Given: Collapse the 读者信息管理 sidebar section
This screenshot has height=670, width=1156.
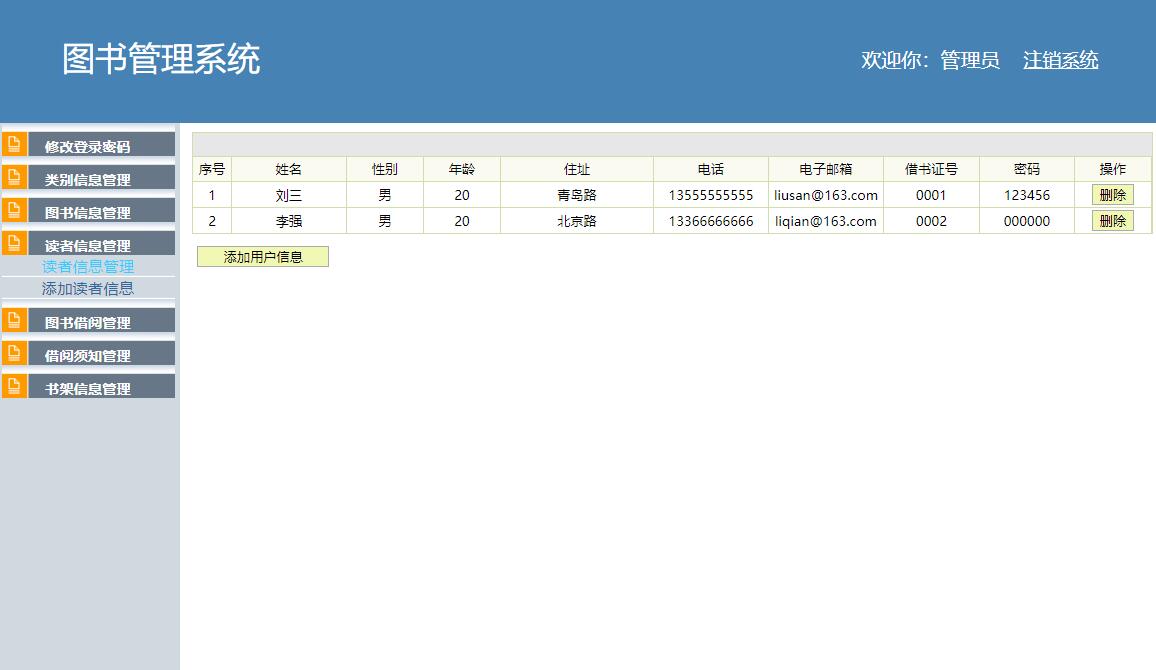Looking at the screenshot, I should [88, 243].
